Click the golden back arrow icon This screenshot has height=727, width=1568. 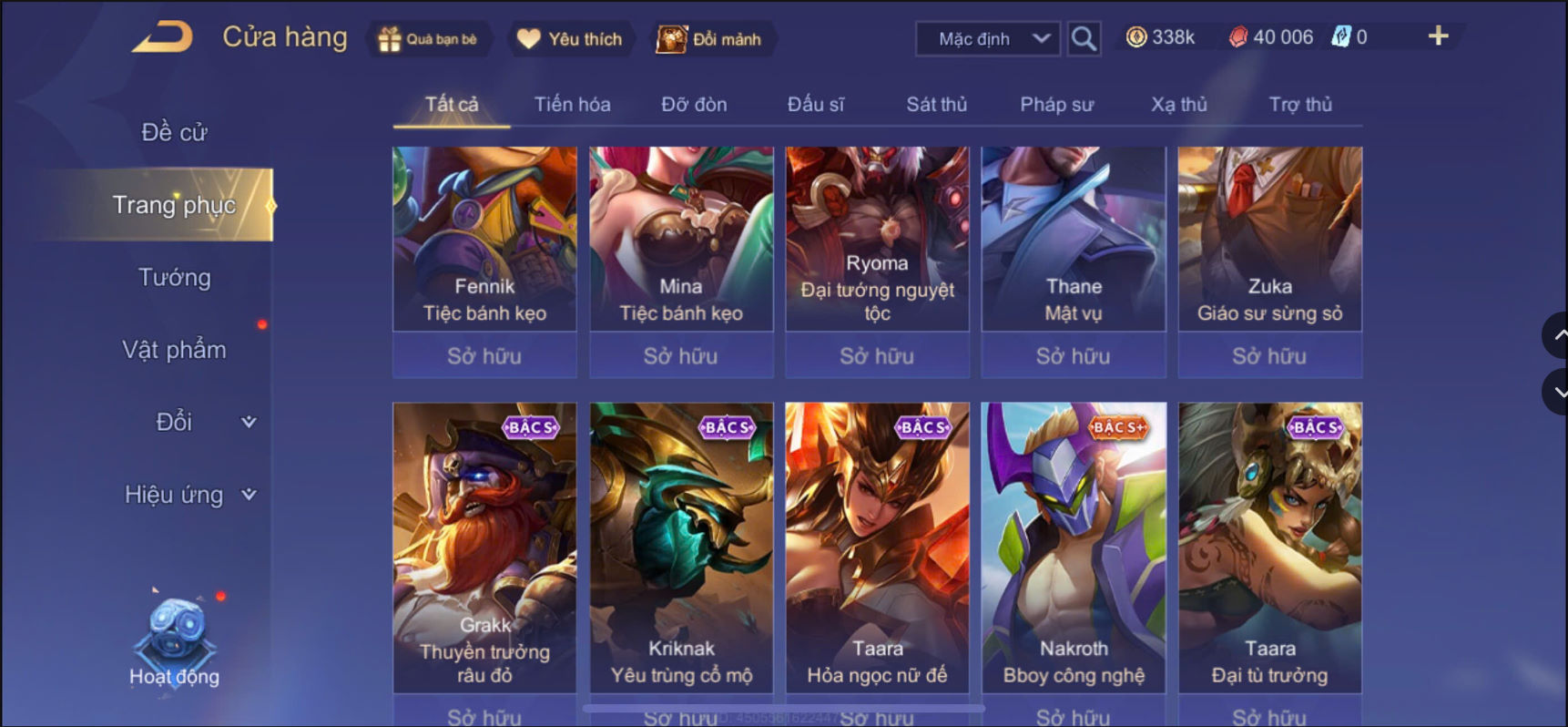coord(163,37)
